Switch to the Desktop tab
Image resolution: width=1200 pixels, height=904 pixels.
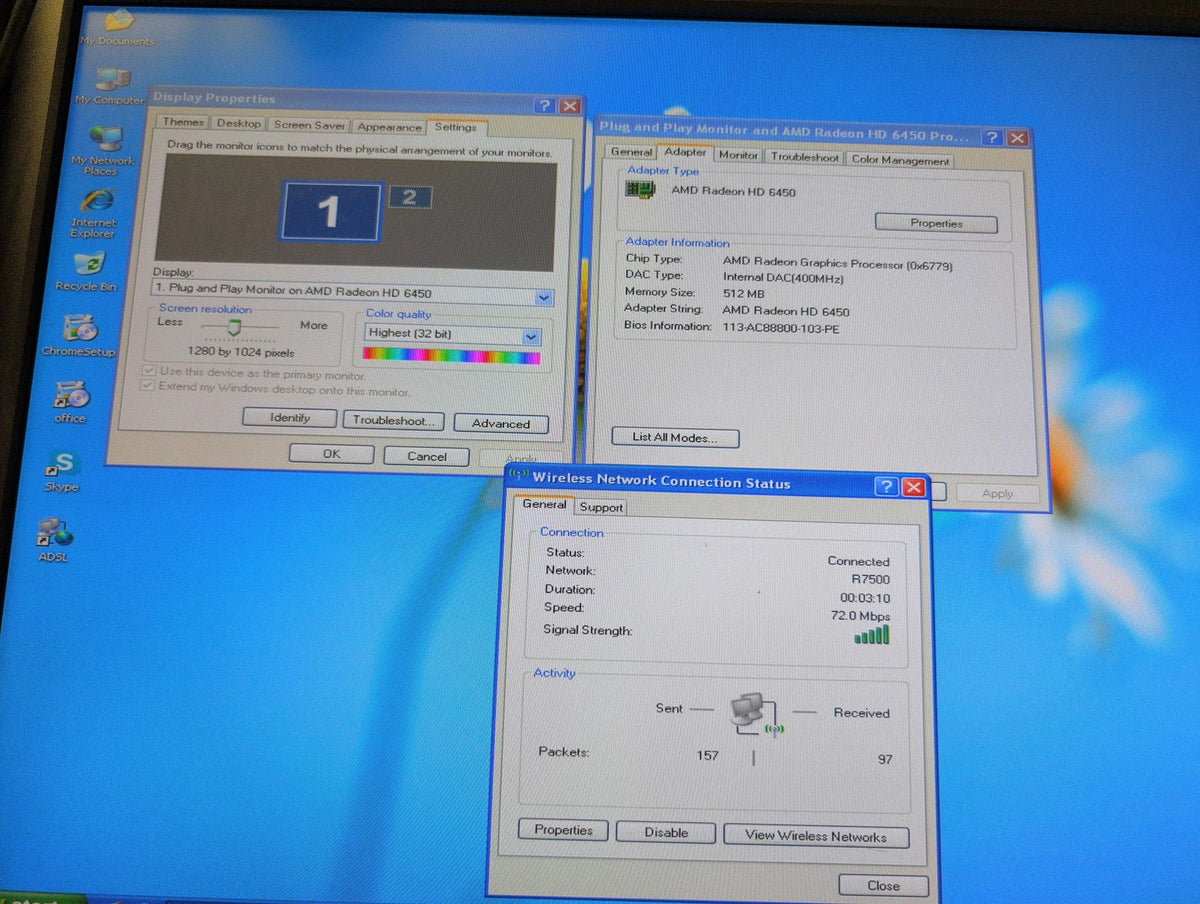[x=239, y=123]
